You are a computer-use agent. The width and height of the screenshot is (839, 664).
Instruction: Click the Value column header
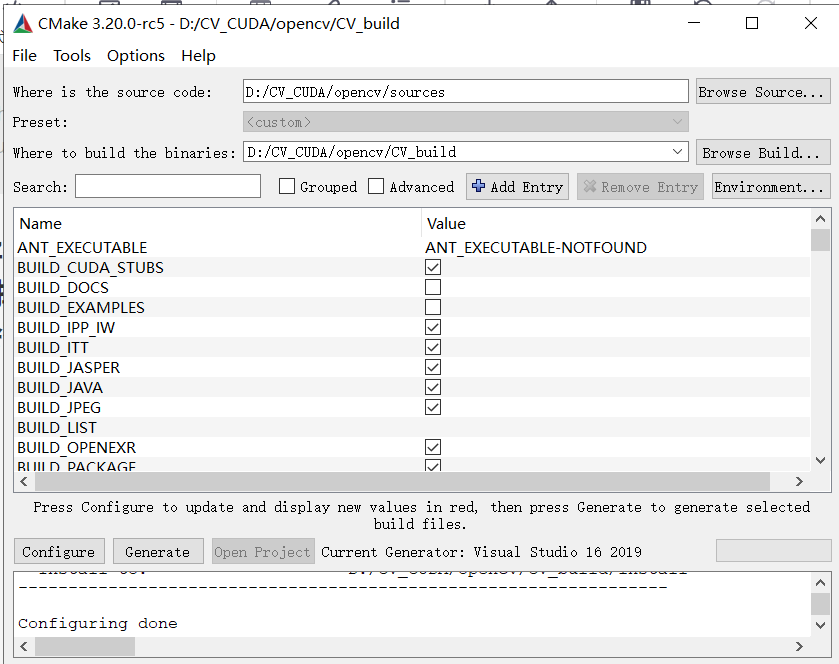coord(446,224)
